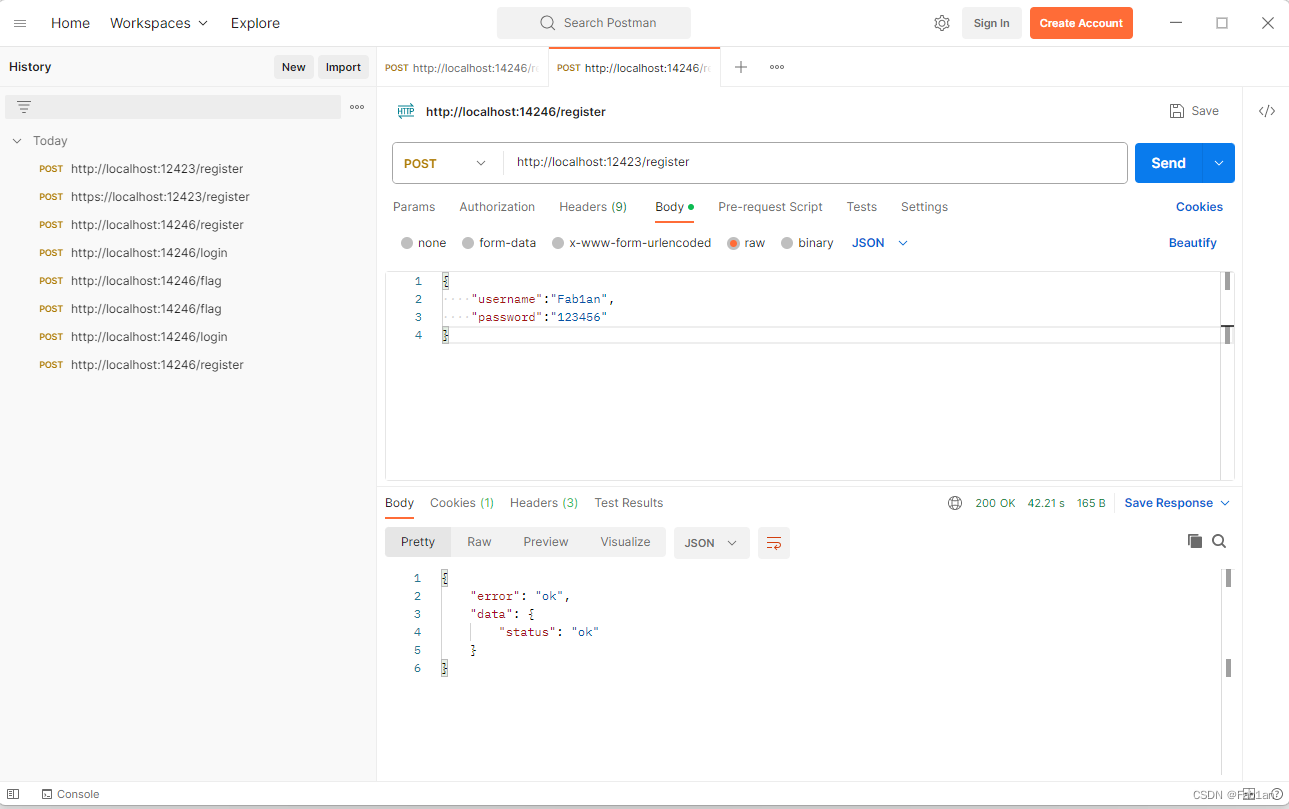This screenshot has width=1289, height=809.
Task: Open the request Settings tab
Action: (x=924, y=207)
